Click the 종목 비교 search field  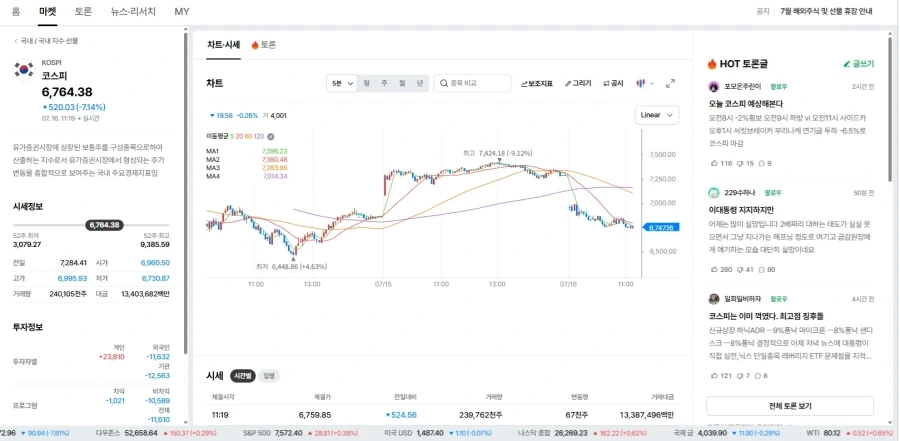(472, 83)
